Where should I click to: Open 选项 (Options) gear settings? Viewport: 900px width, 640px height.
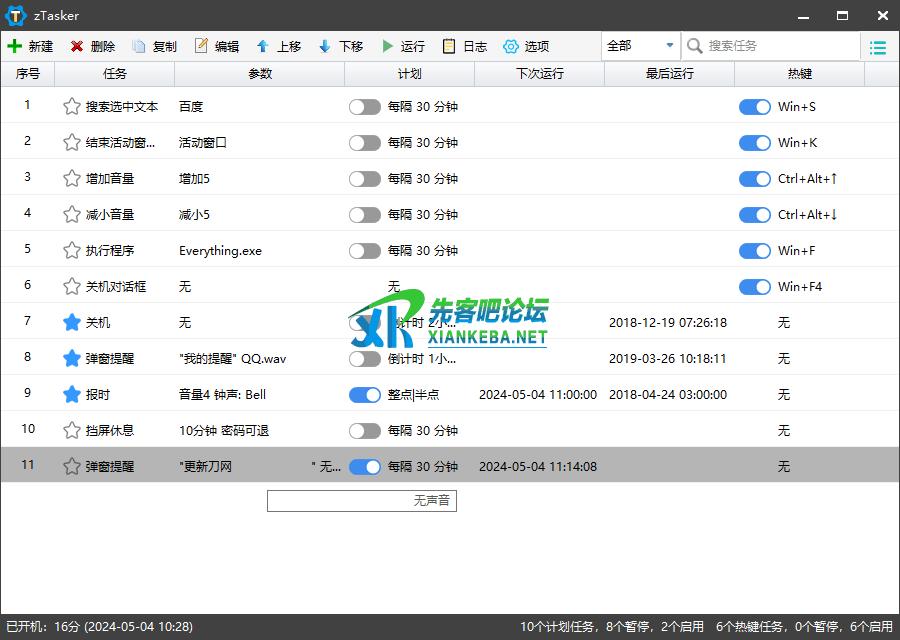pyautogui.click(x=511, y=46)
